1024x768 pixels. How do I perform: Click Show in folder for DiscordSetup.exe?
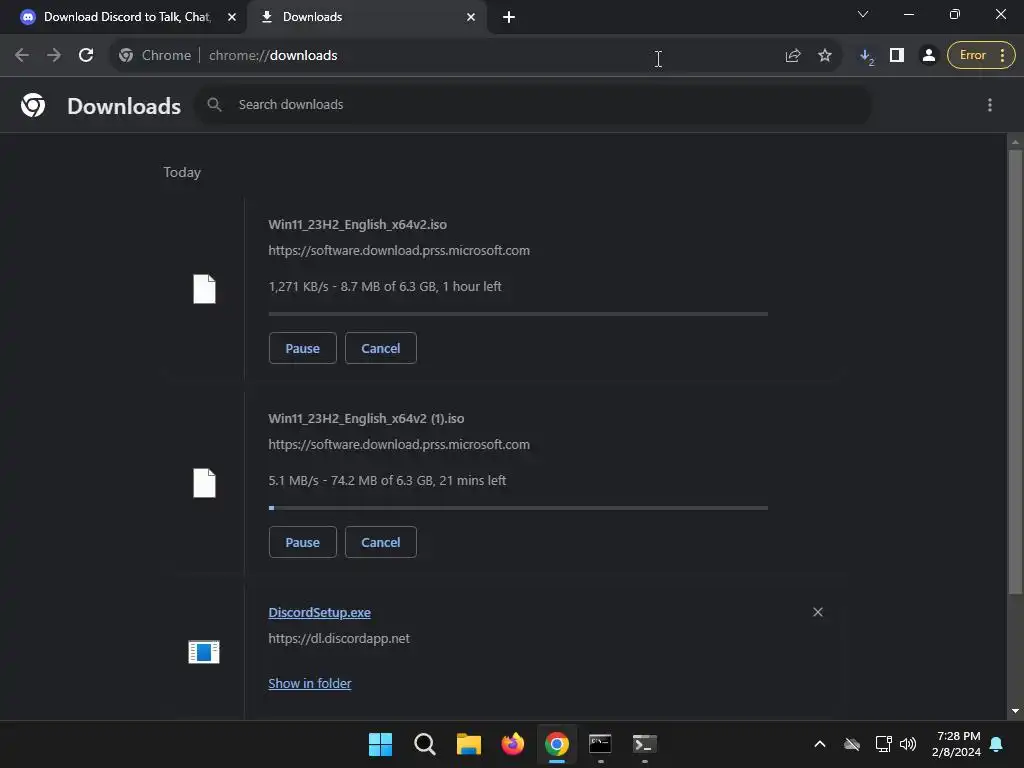pos(310,683)
